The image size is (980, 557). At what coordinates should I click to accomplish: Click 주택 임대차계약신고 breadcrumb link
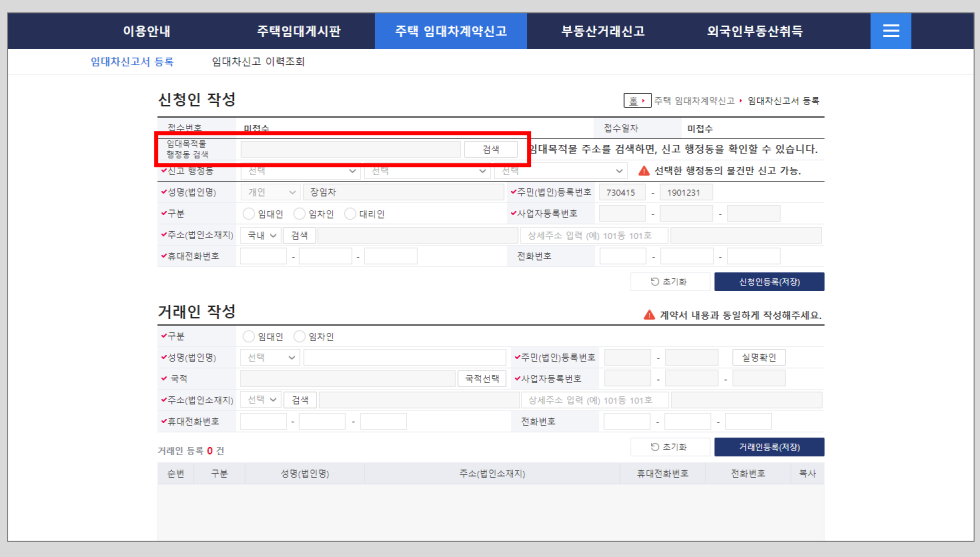694,101
